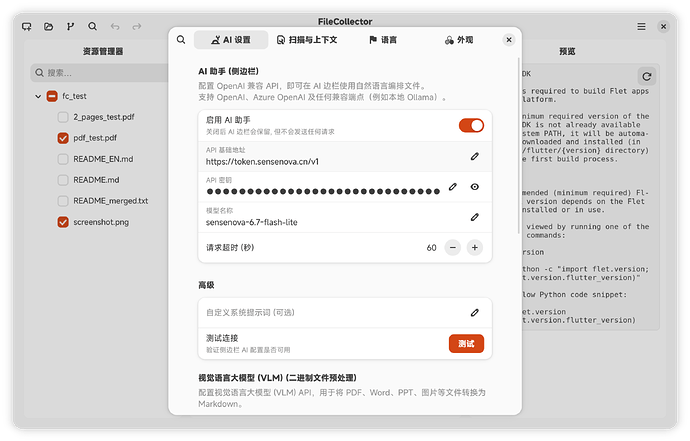
Task: Click the 测试连接 row label
Action: (x=222, y=338)
